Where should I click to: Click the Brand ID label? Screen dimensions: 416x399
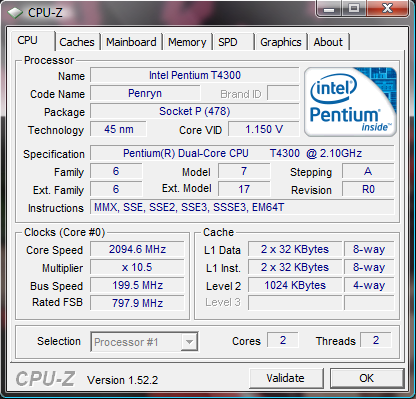click(241, 94)
